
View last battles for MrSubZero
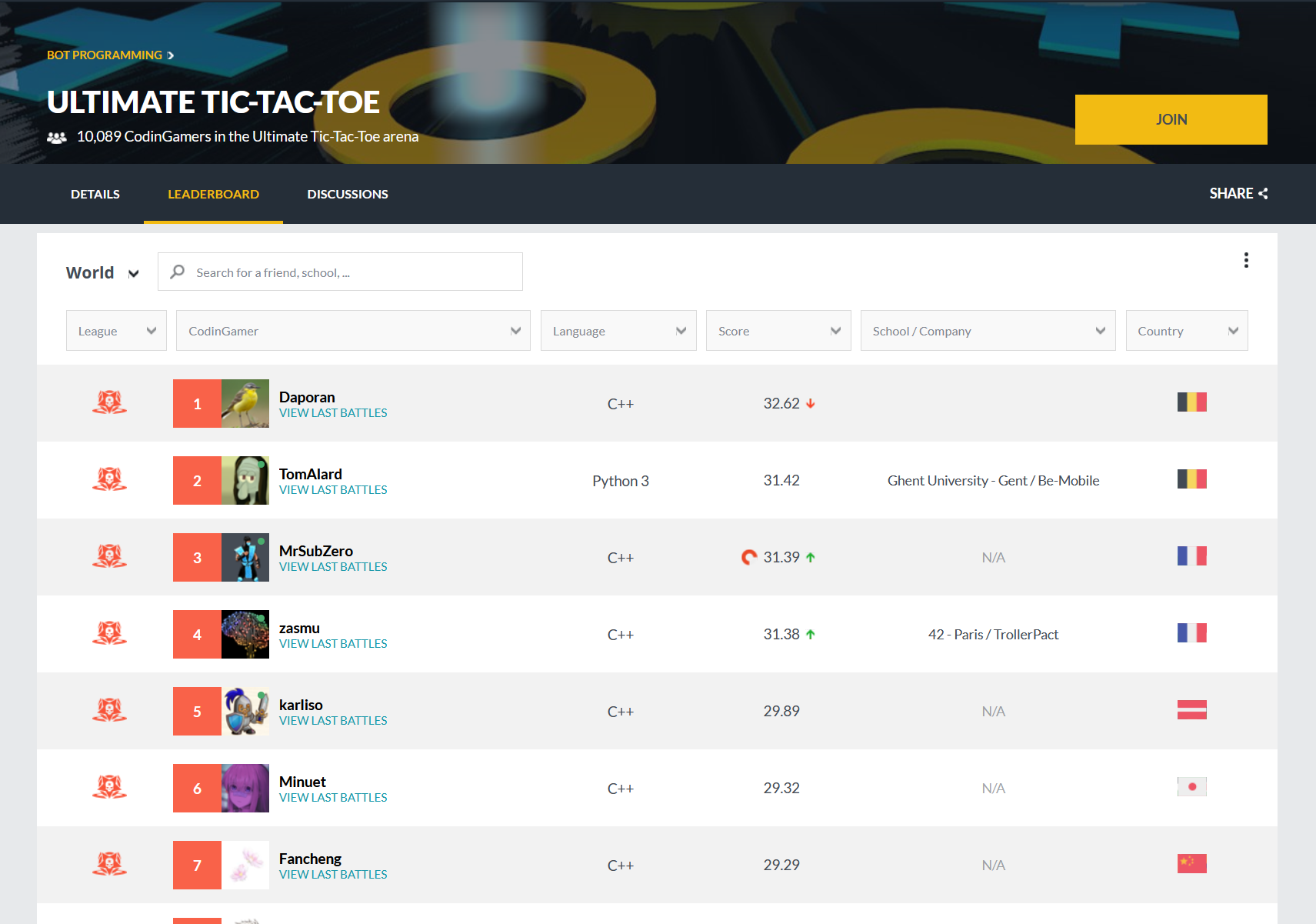tap(333, 567)
